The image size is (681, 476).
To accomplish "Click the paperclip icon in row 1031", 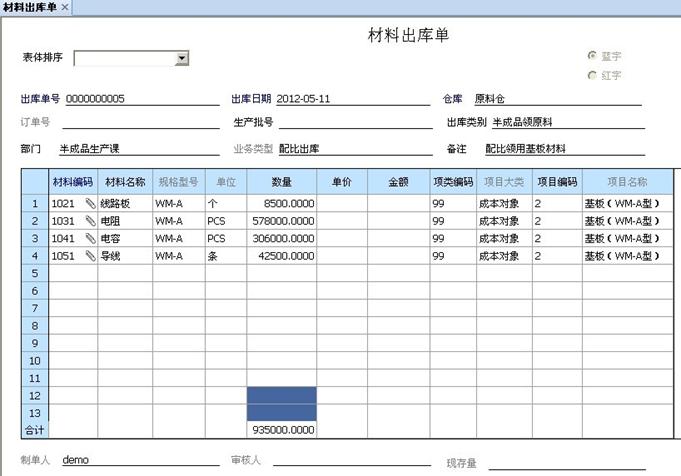I will (90, 221).
